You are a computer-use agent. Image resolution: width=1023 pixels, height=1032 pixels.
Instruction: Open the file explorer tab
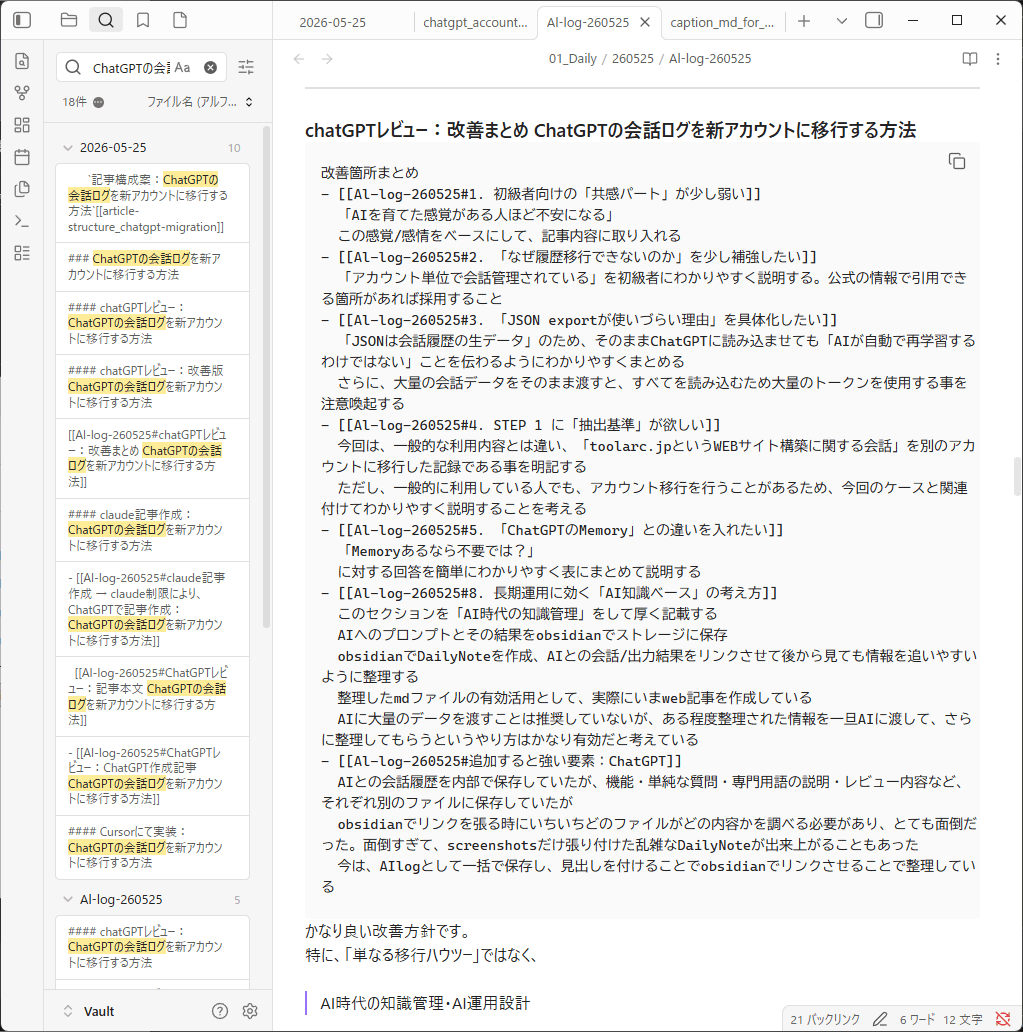point(68,20)
